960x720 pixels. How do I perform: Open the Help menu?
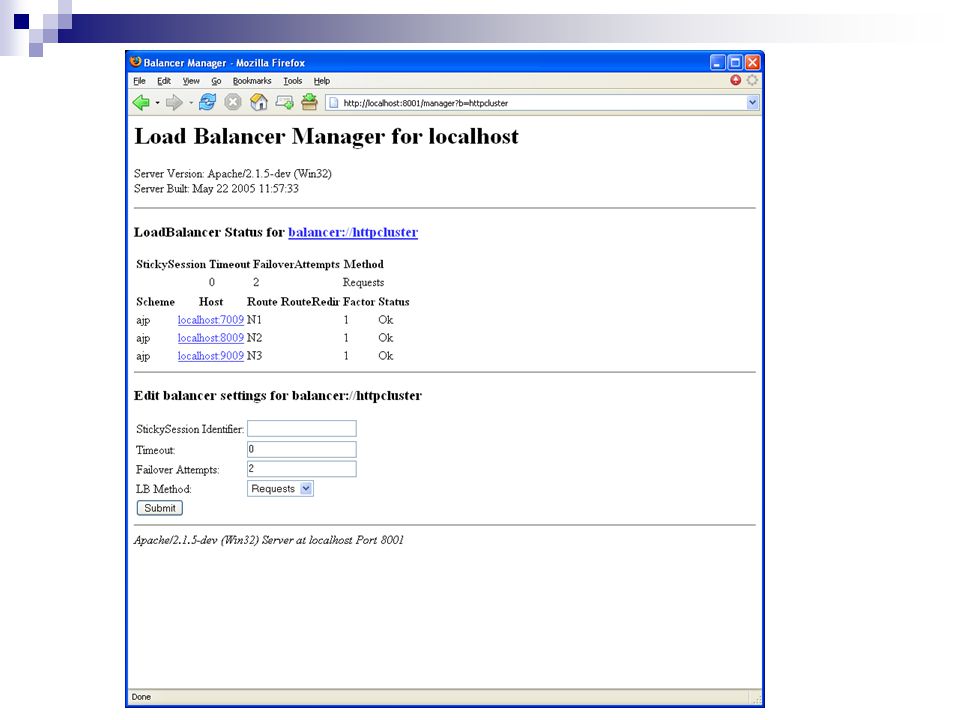[322, 81]
